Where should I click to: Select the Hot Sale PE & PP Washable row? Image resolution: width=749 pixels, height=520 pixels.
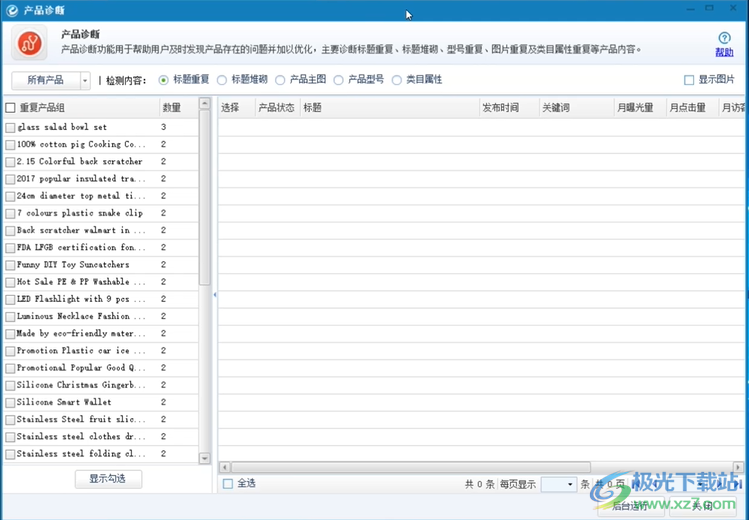click(100, 282)
